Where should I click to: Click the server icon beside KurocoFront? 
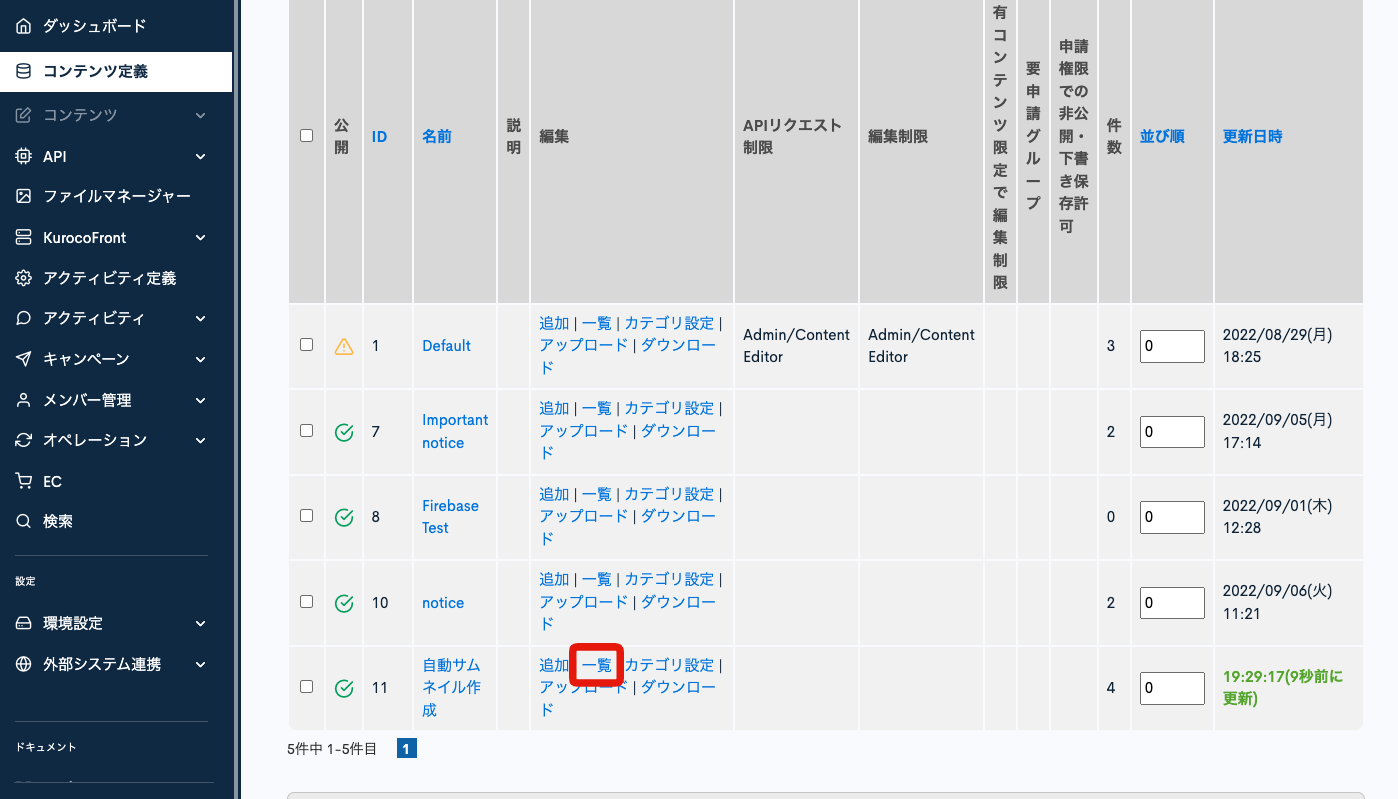24,238
